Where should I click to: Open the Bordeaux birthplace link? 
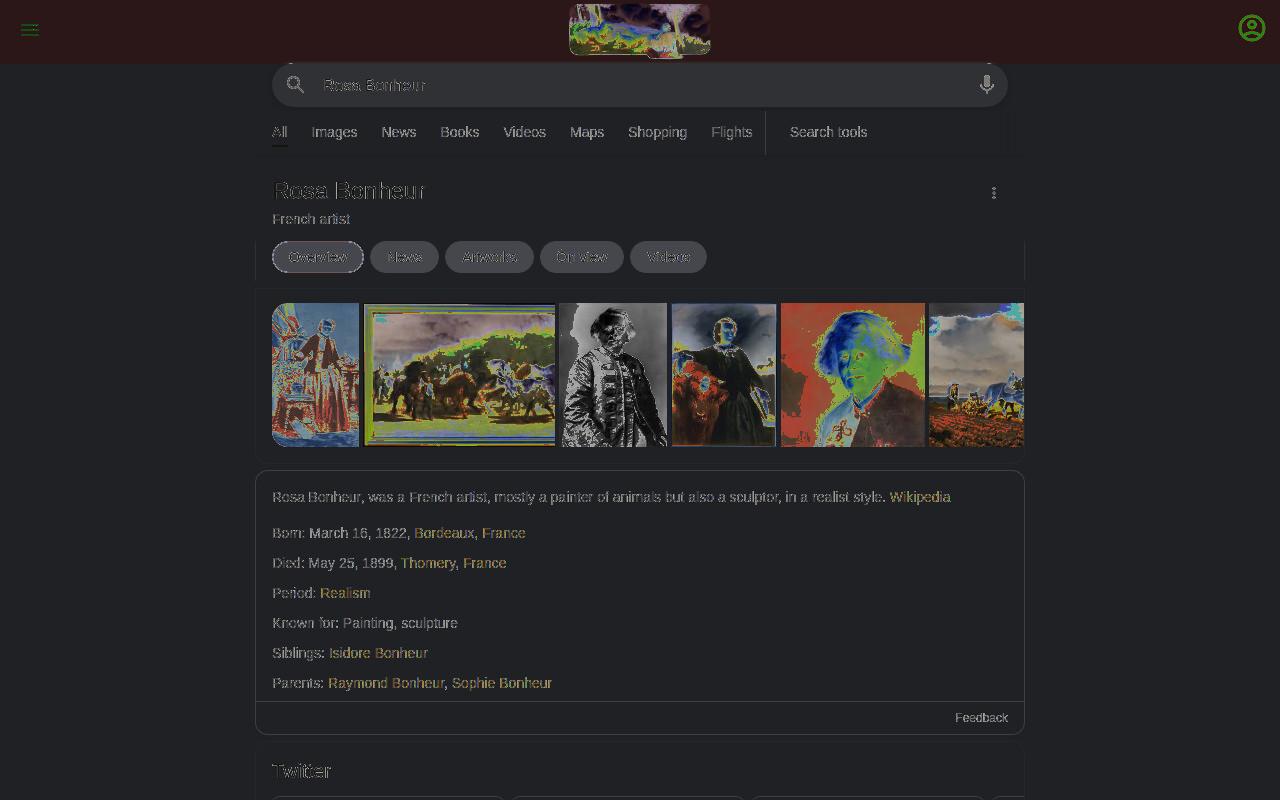tap(444, 533)
